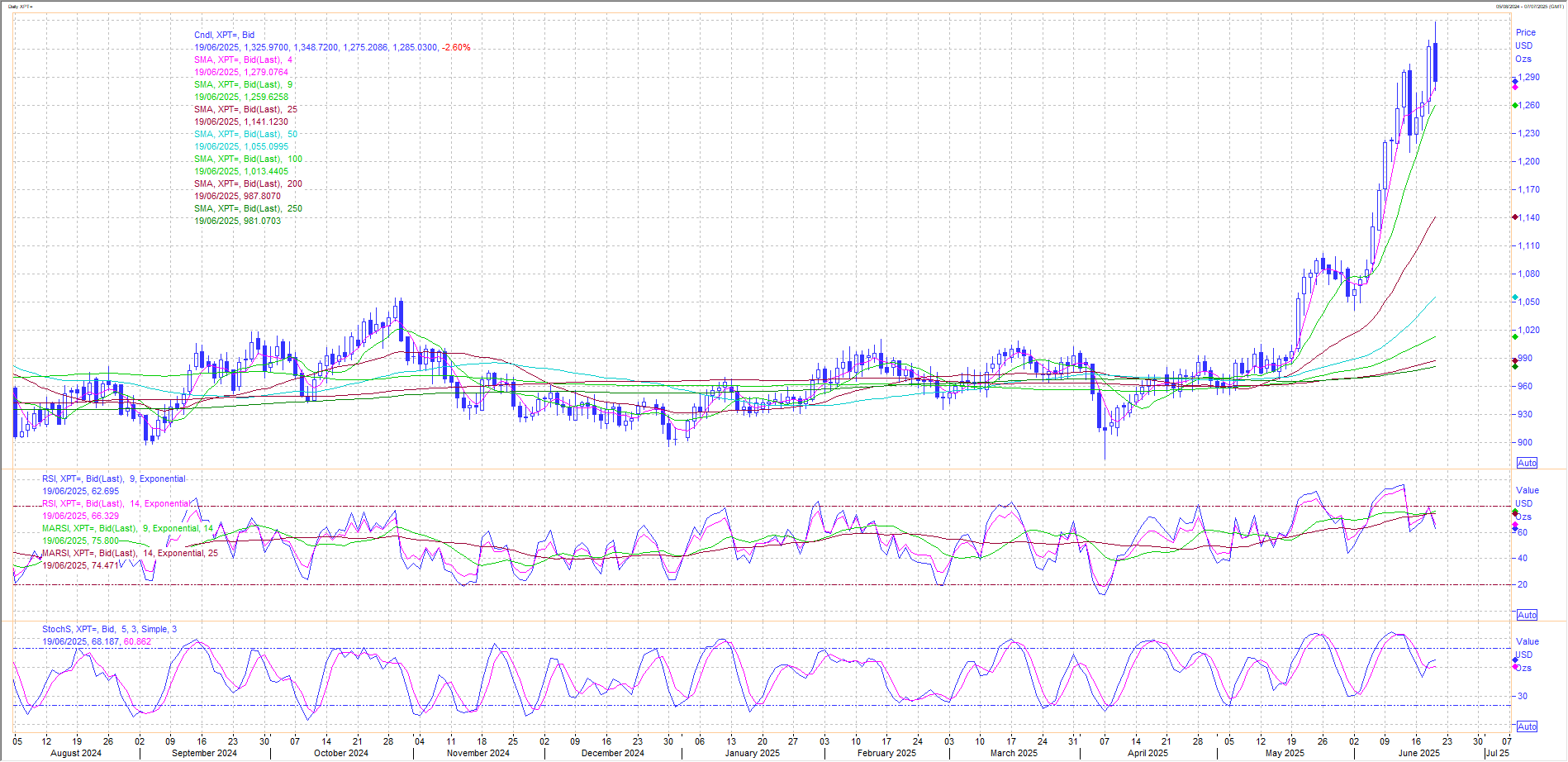Click the 'Value' axis title in the Stochastic panel
Image resolution: width=1568 pixels, height=762 pixels.
click(1528, 641)
